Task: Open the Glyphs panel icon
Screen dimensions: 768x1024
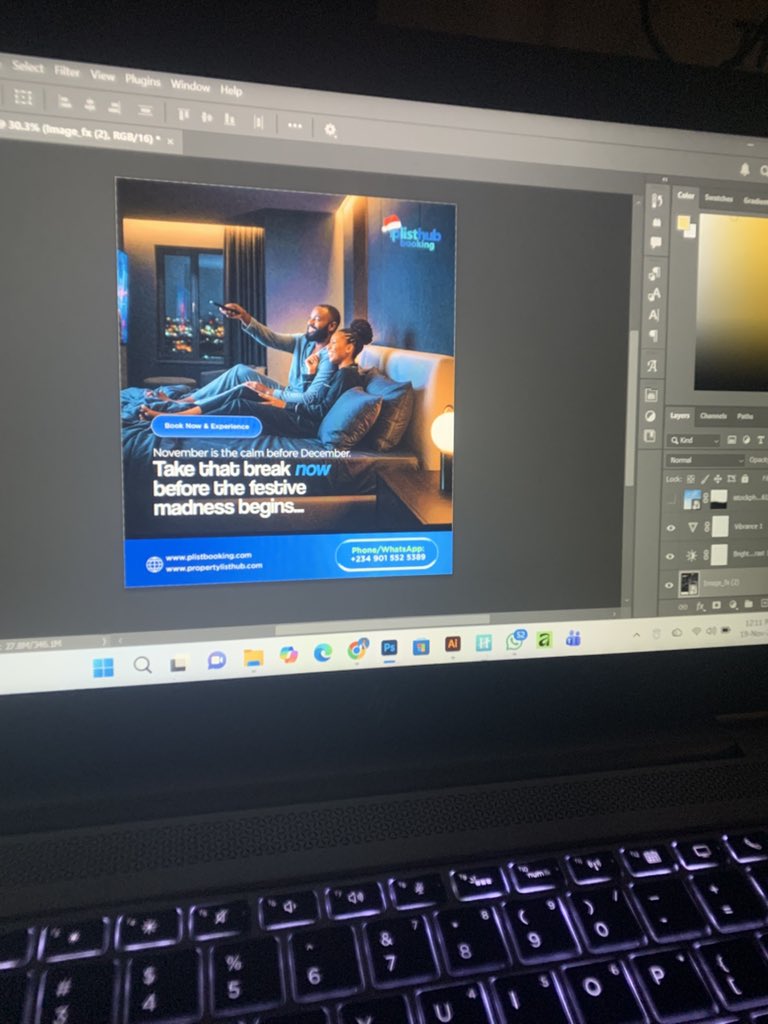Action: pyautogui.click(x=652, y=366)
